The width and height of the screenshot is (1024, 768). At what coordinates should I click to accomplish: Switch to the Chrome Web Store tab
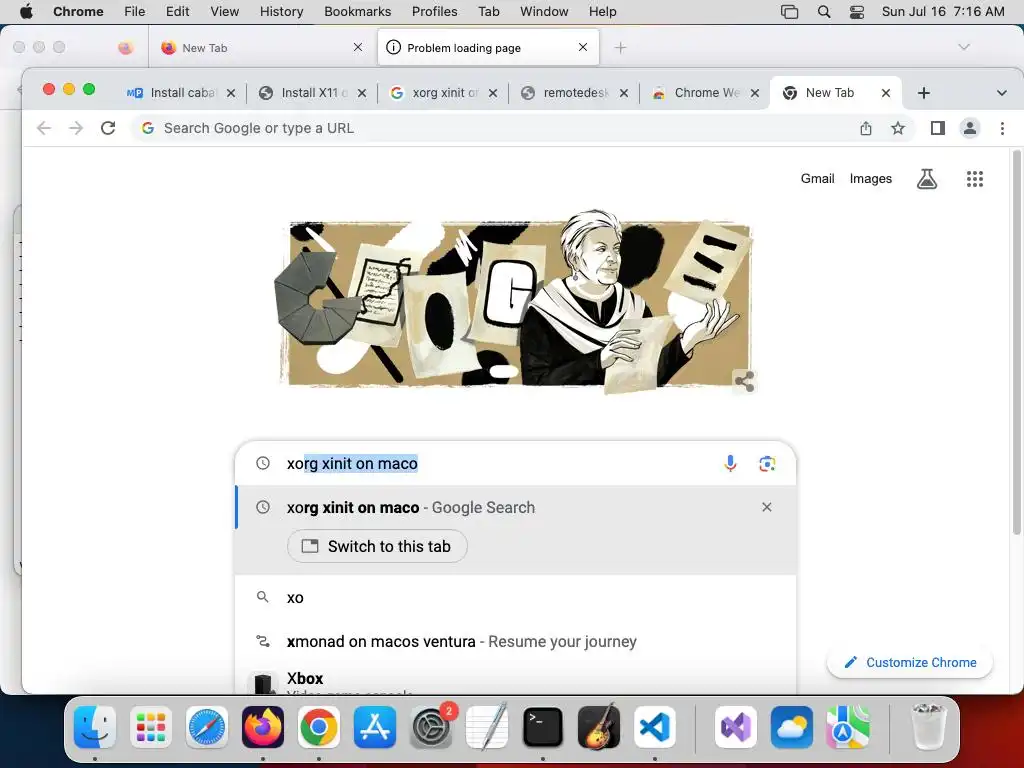point(698,93)
